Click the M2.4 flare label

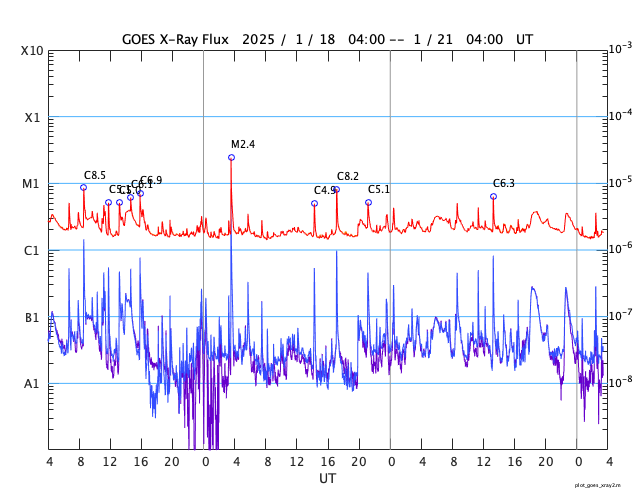coord(243,144)
